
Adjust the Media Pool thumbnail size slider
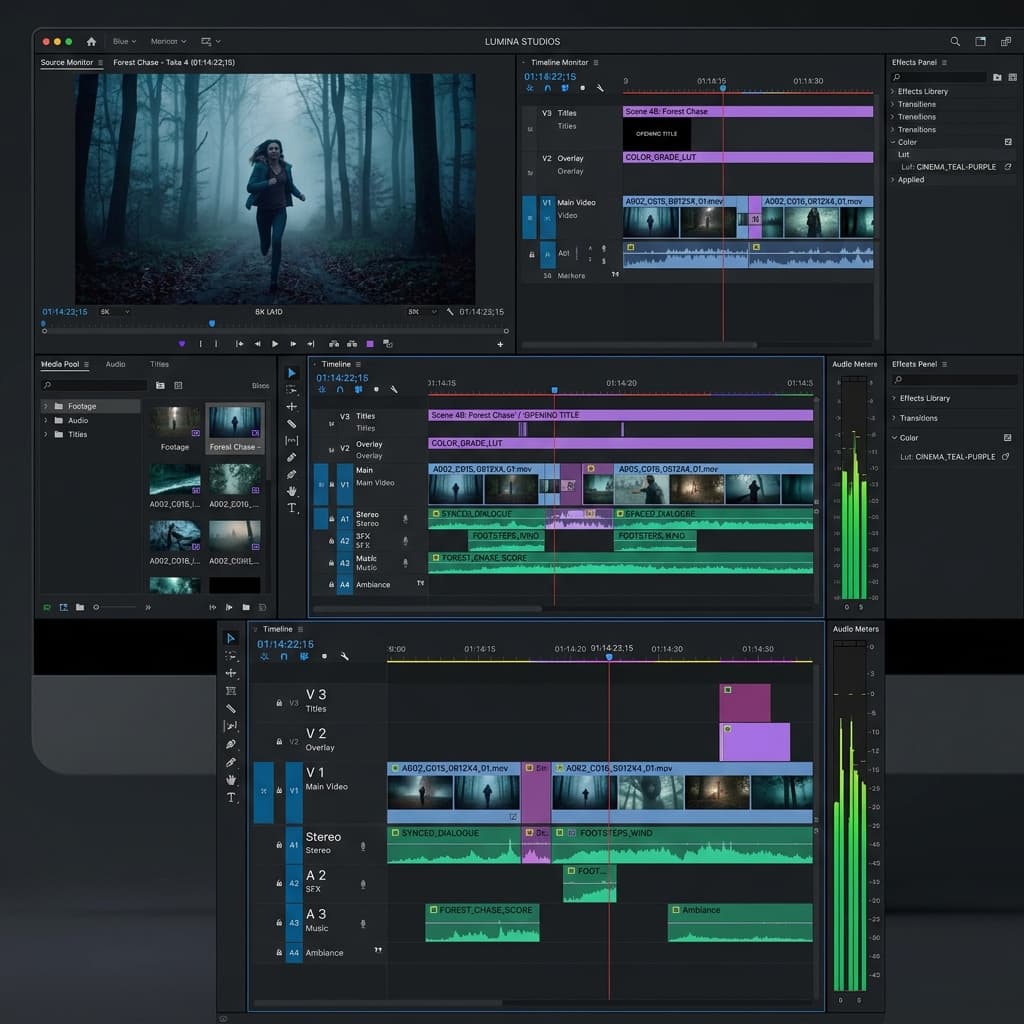pos(114,607)
